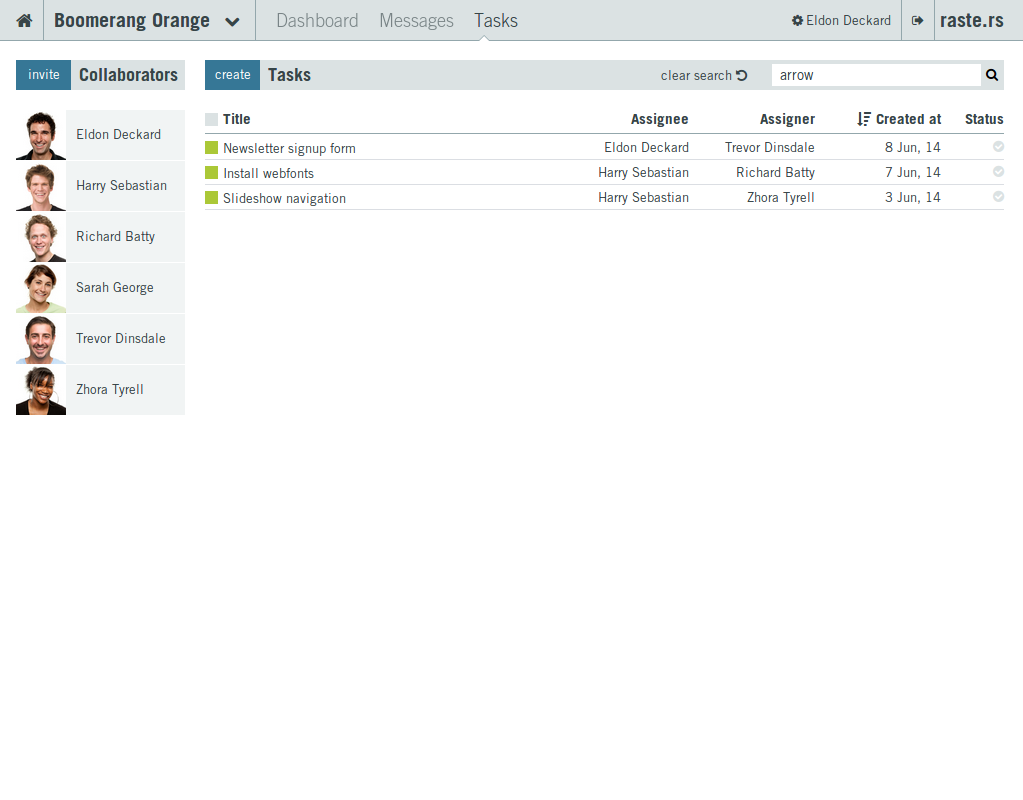Toggle the select-all checkbox beside Title
The image size is (1023, 800).
(x=211, y=119)
